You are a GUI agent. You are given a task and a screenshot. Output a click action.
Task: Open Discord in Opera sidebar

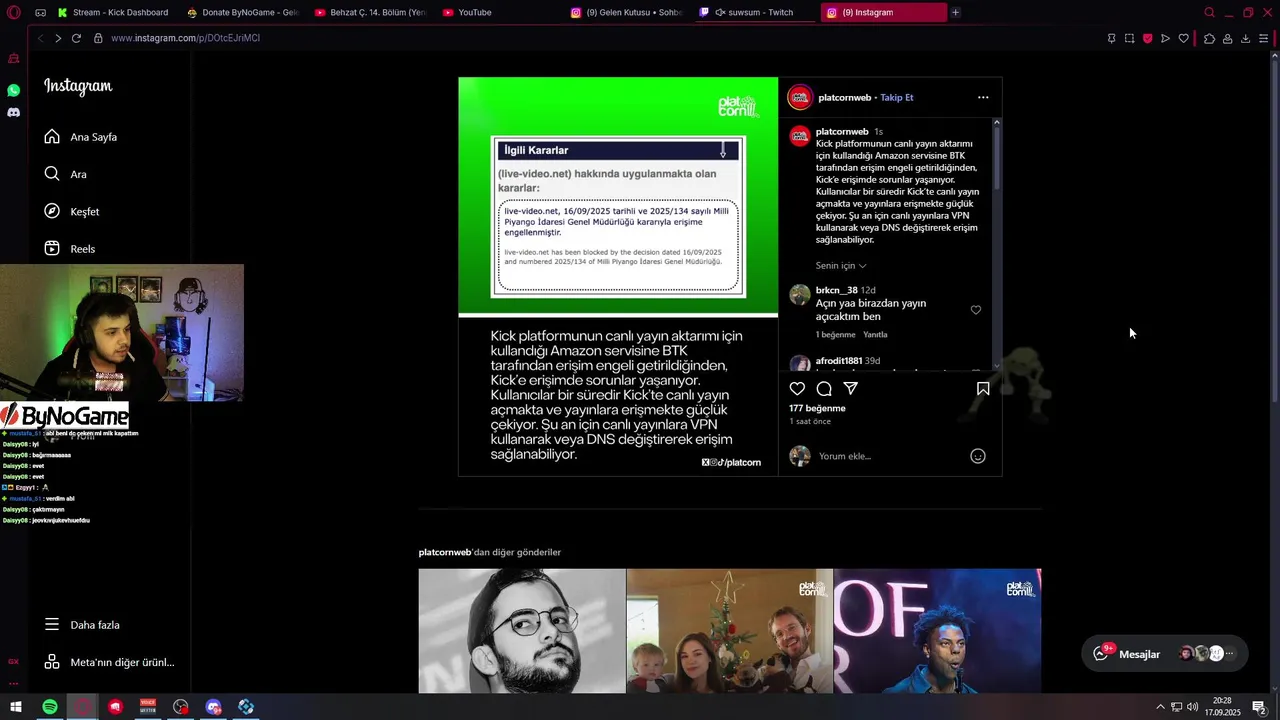pyautogui.click(x=14, y=112)
